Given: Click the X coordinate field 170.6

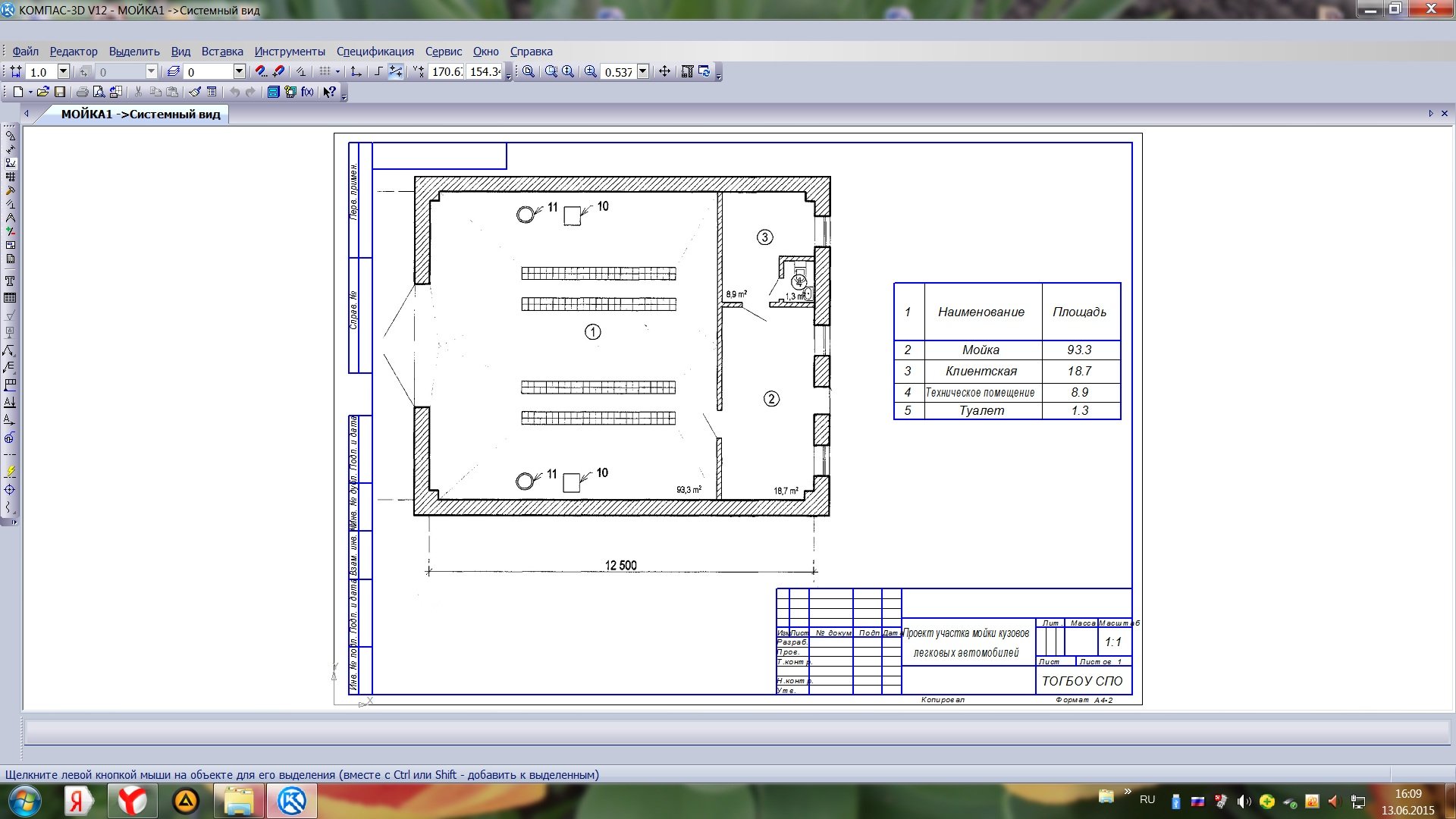Looking at the screenshot, I should point(446,71).
